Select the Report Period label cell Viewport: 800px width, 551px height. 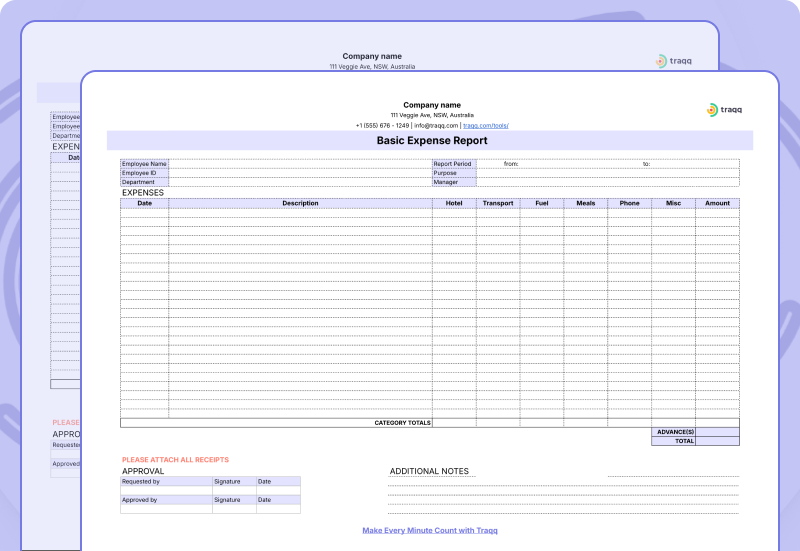(x=454, y=164)
